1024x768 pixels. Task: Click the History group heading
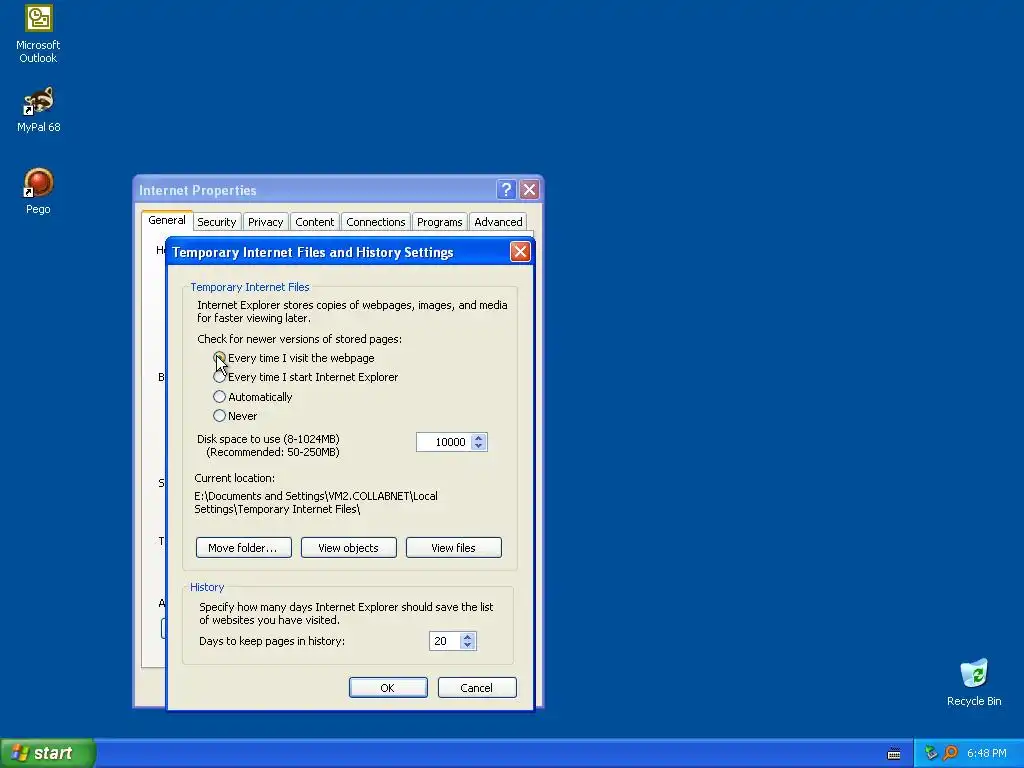coord(206,587)
